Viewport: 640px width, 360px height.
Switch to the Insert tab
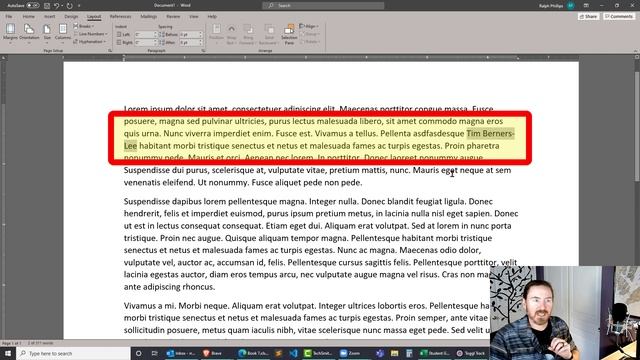[49, 16]
